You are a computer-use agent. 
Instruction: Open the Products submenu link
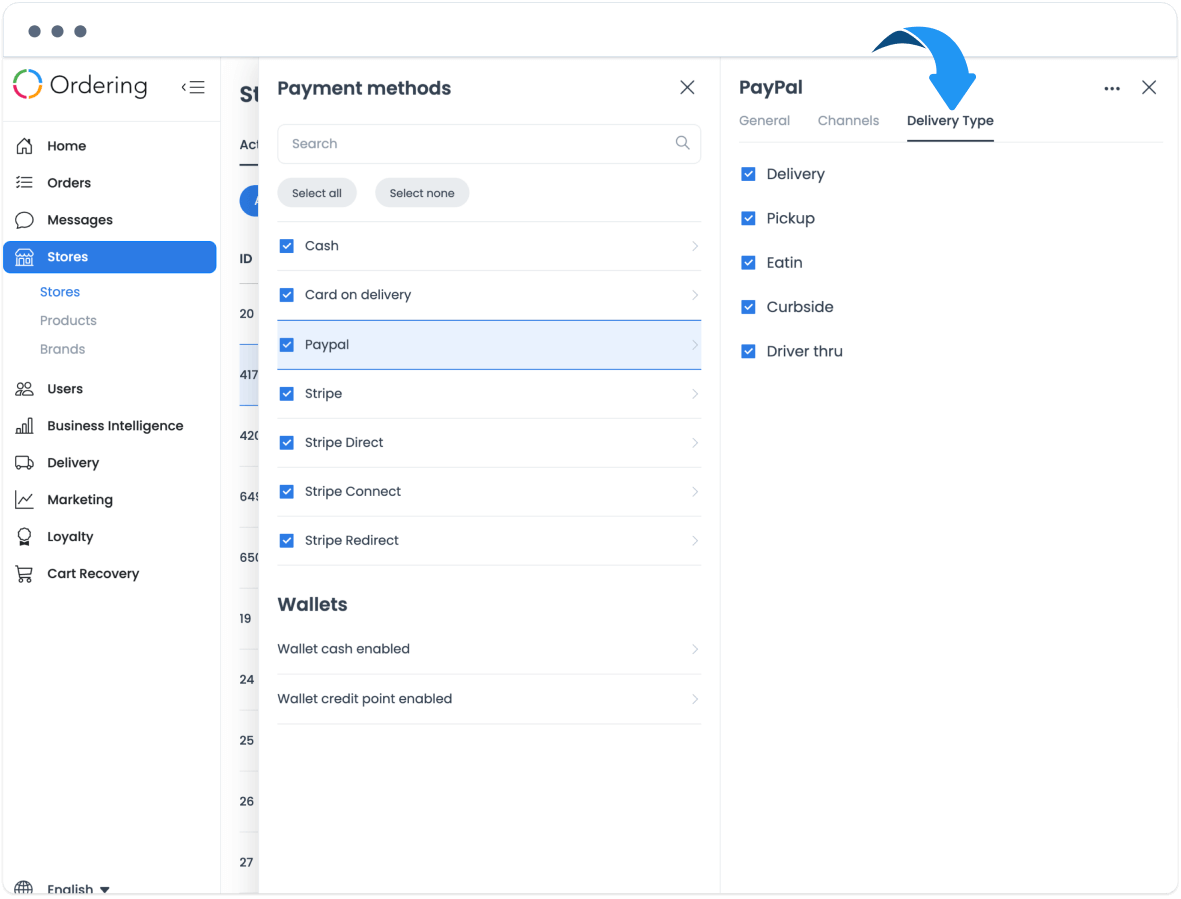(68, 321)
